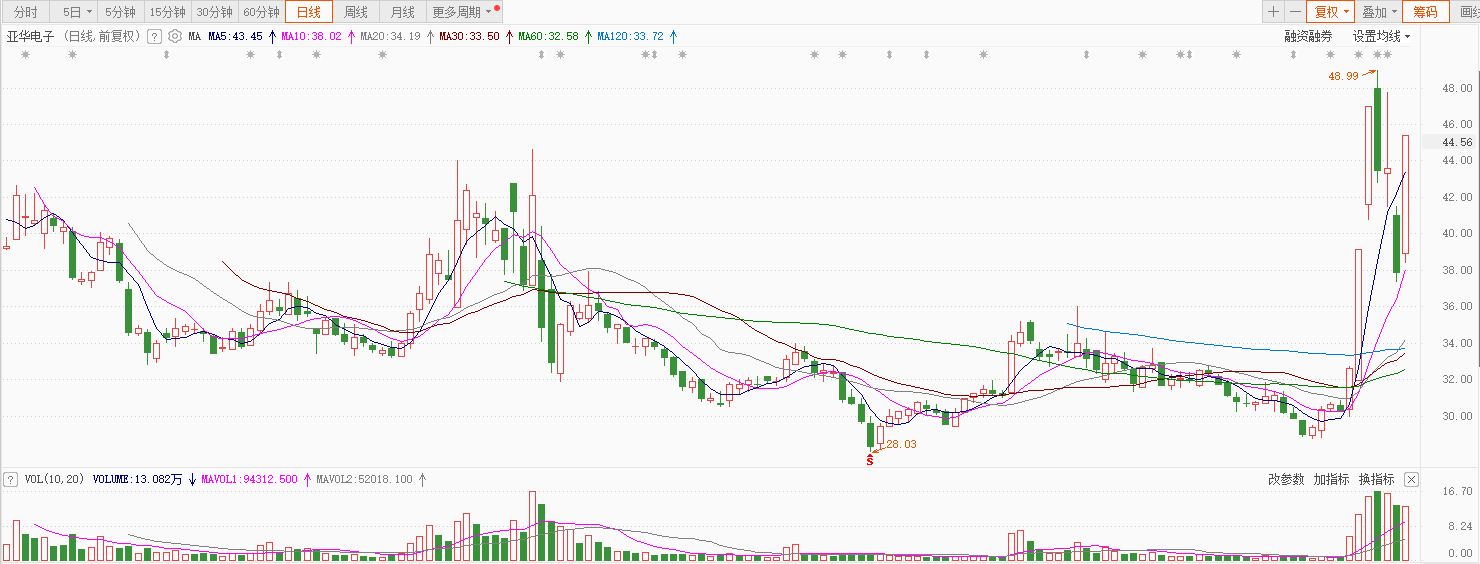
Task: Zoom in chart with plus button
Action: click(x=1272, y=12)
